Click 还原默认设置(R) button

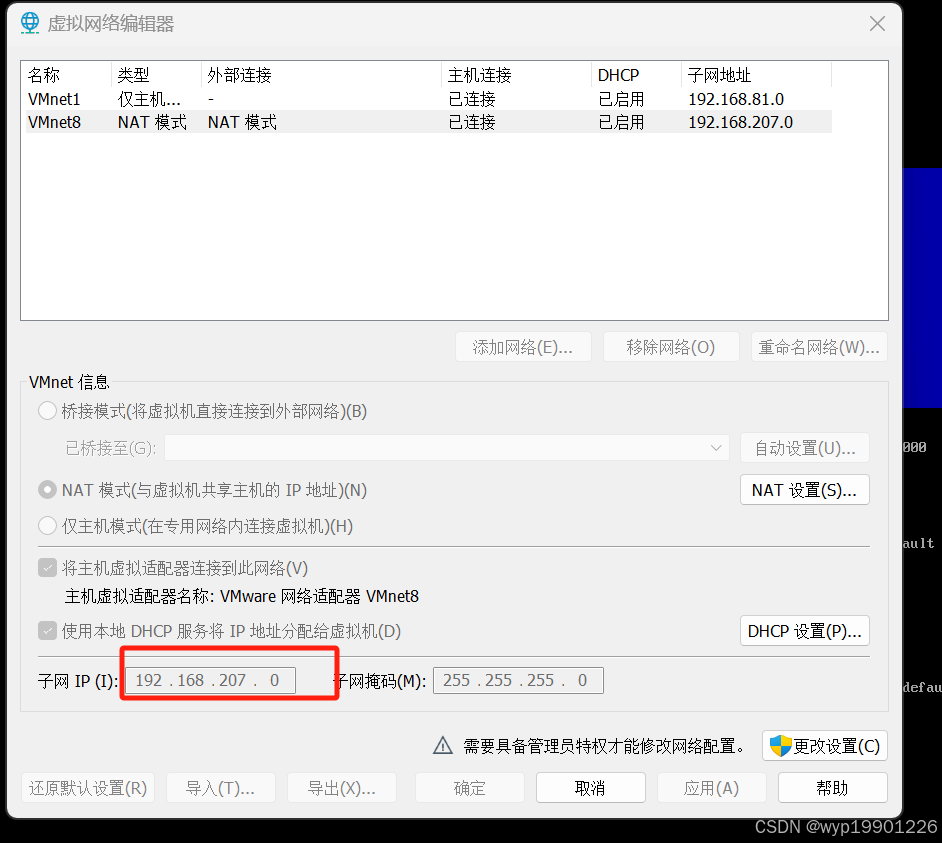[x=88, y=788]
